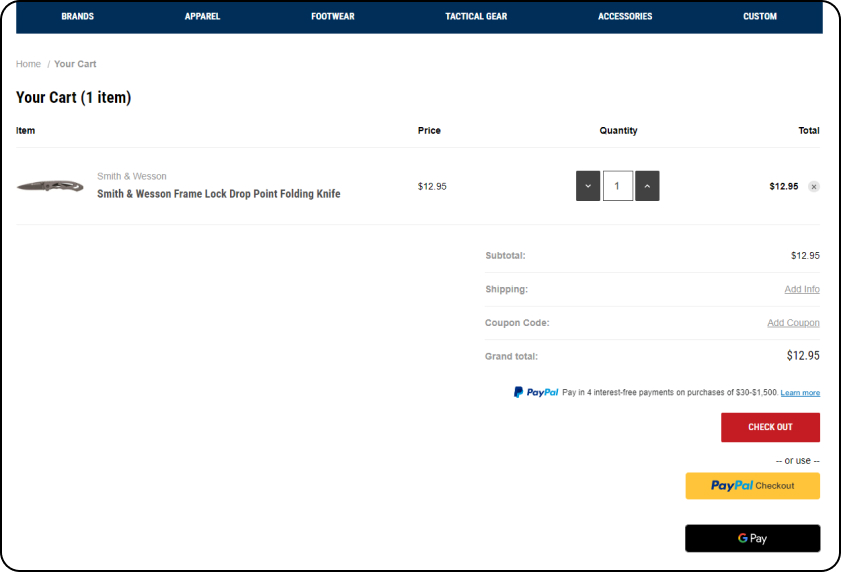841x572 pixels.
Task: Open the Footwear menu
Action: coord(333,17)
